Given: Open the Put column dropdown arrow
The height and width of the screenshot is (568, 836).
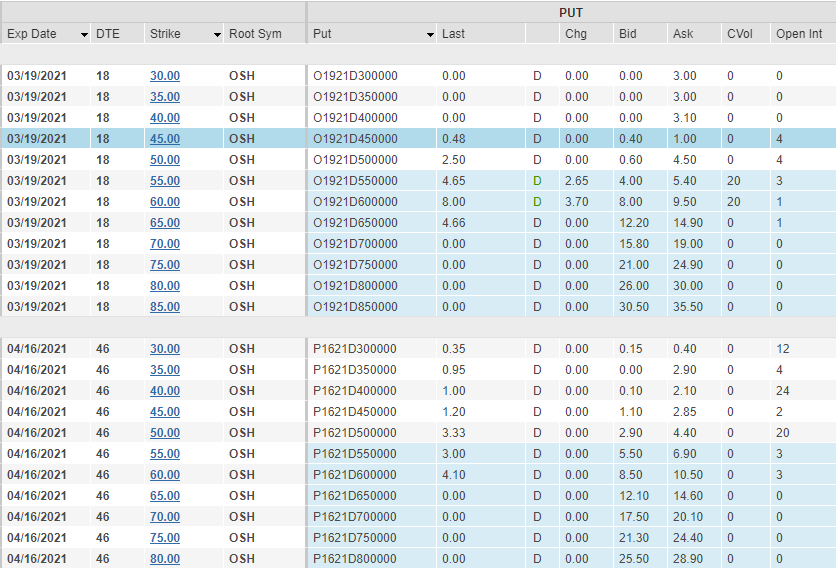Looking at the screenshot, I should pyautogui.click(x=430, y=35).
